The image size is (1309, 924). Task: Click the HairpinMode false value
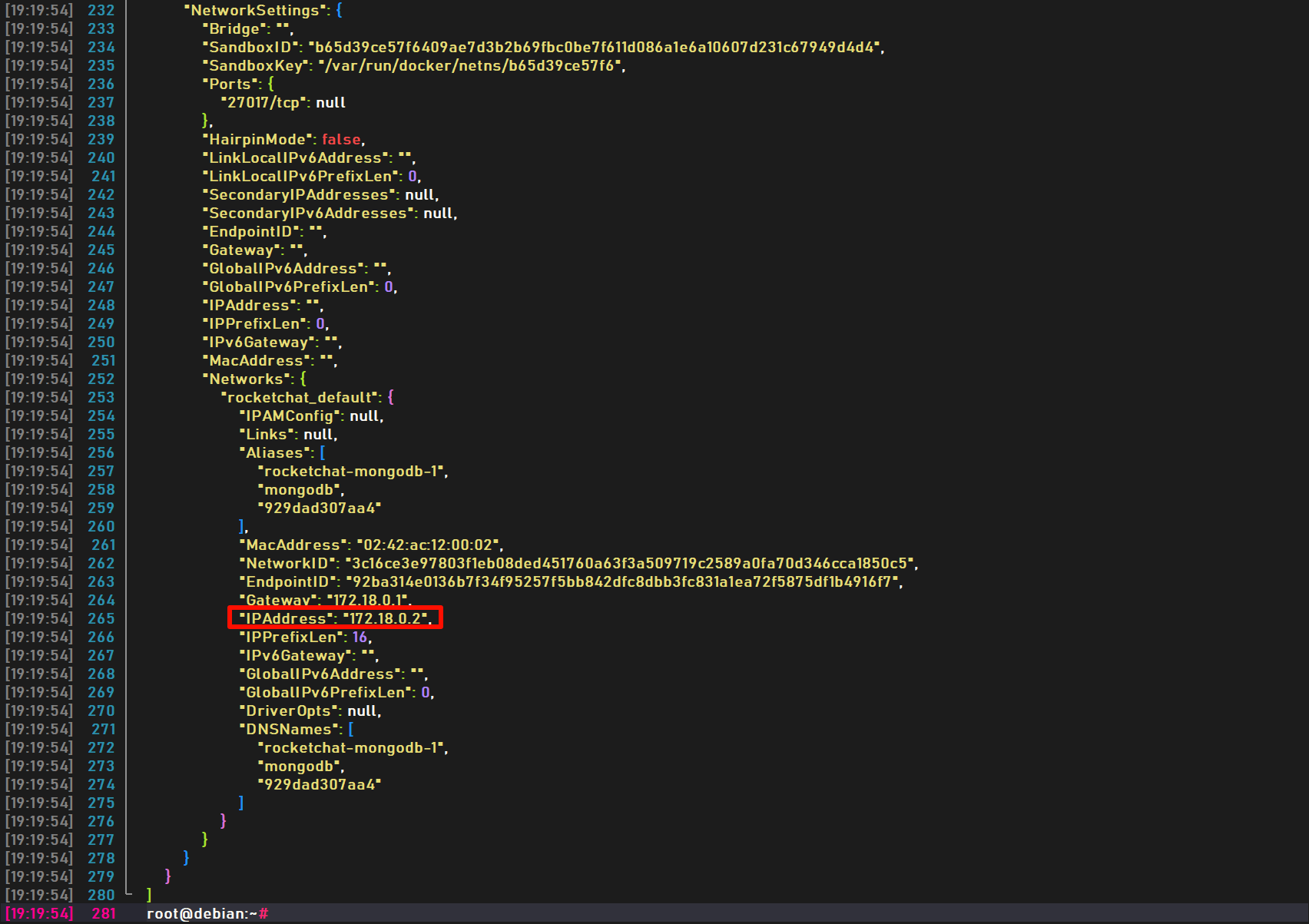pos(341,140)
